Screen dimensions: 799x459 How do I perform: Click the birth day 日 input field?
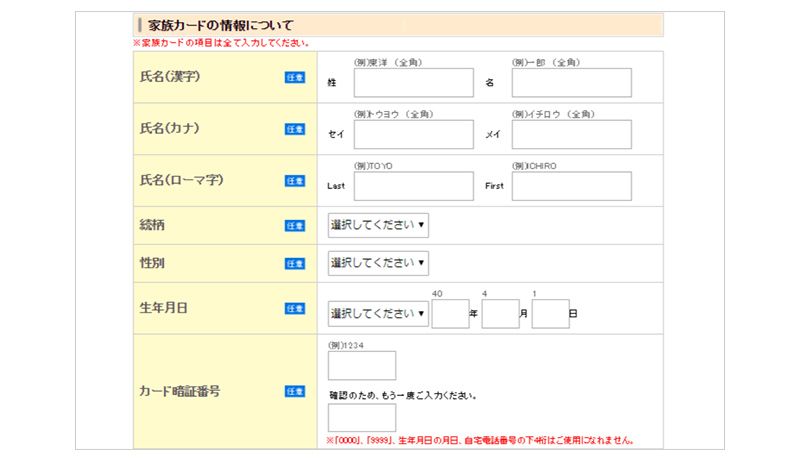tap(550, 314)
